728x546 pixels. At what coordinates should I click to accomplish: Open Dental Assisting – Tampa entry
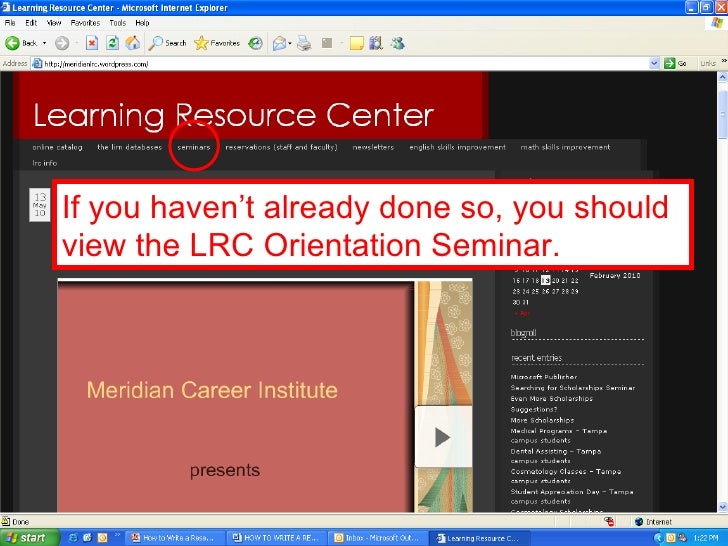tap(556, 456)
